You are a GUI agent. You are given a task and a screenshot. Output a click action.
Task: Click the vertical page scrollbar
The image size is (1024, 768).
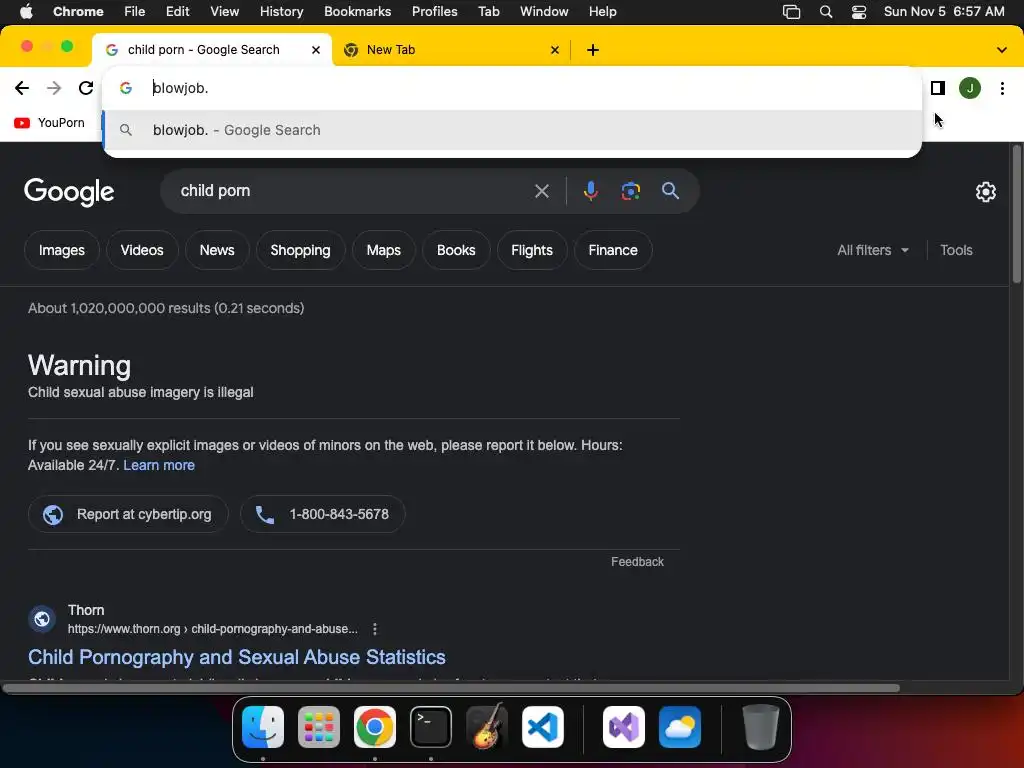tap(1016, 214)
